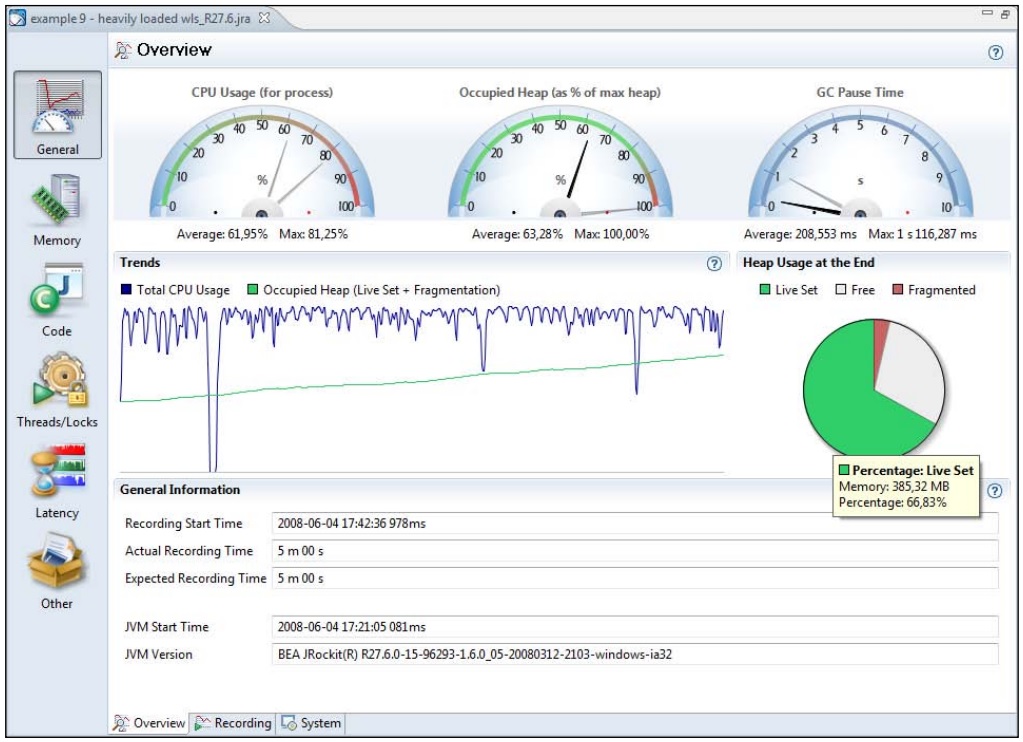Click the JVM Start Time field

coord(634,626)
